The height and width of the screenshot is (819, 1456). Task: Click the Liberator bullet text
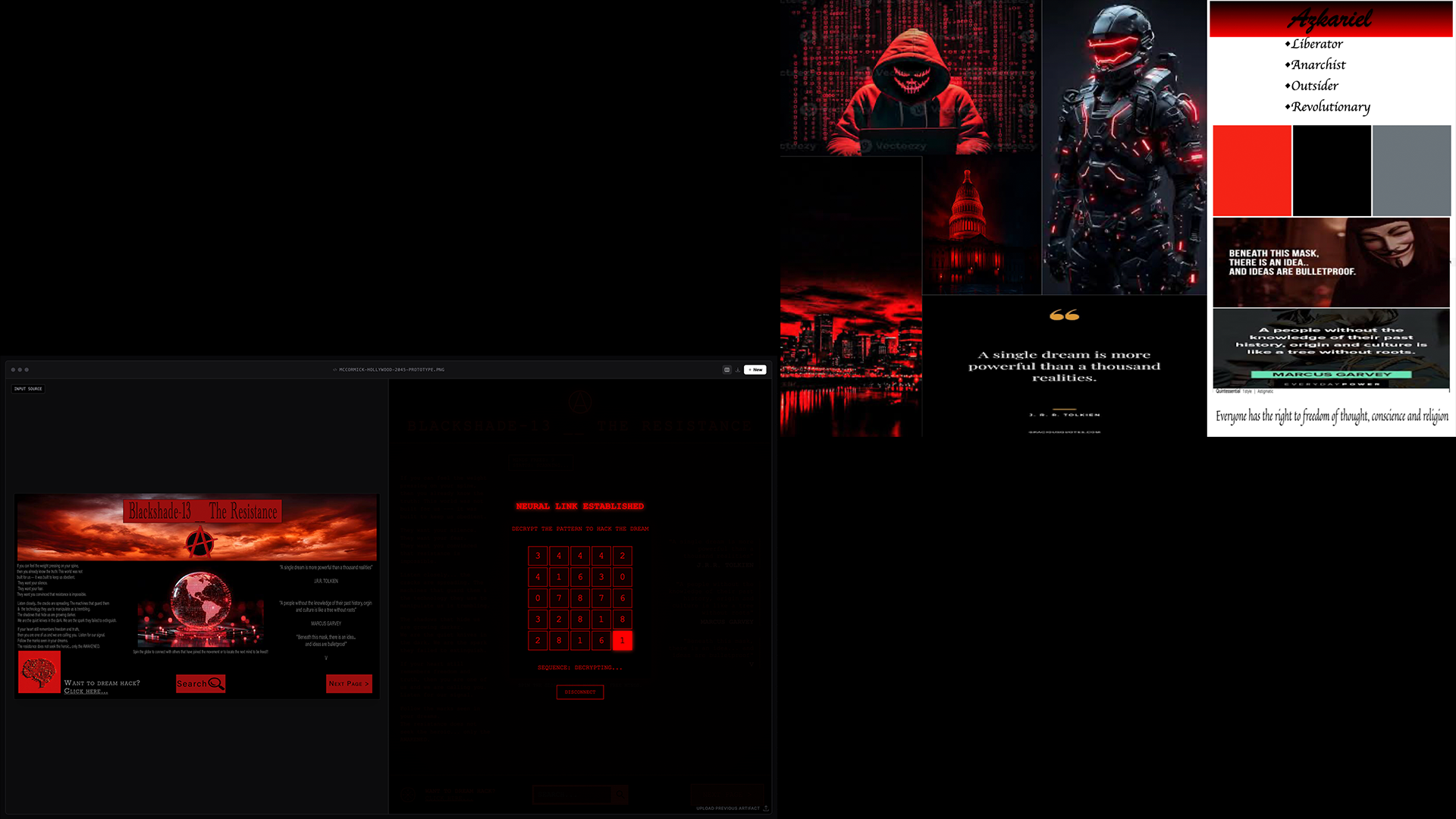(1317, 44)
